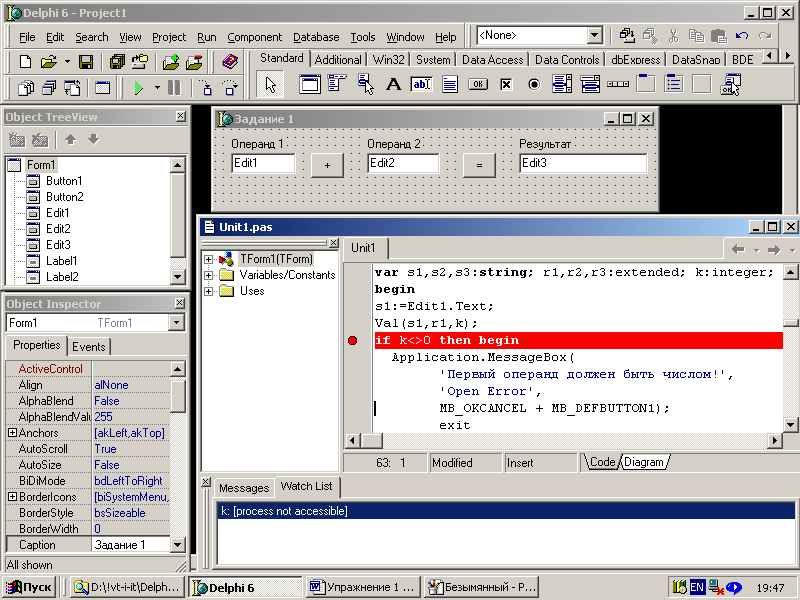Click Add file to project icon
This screenshot has width=800, height=600.
(x=171, y=62)
